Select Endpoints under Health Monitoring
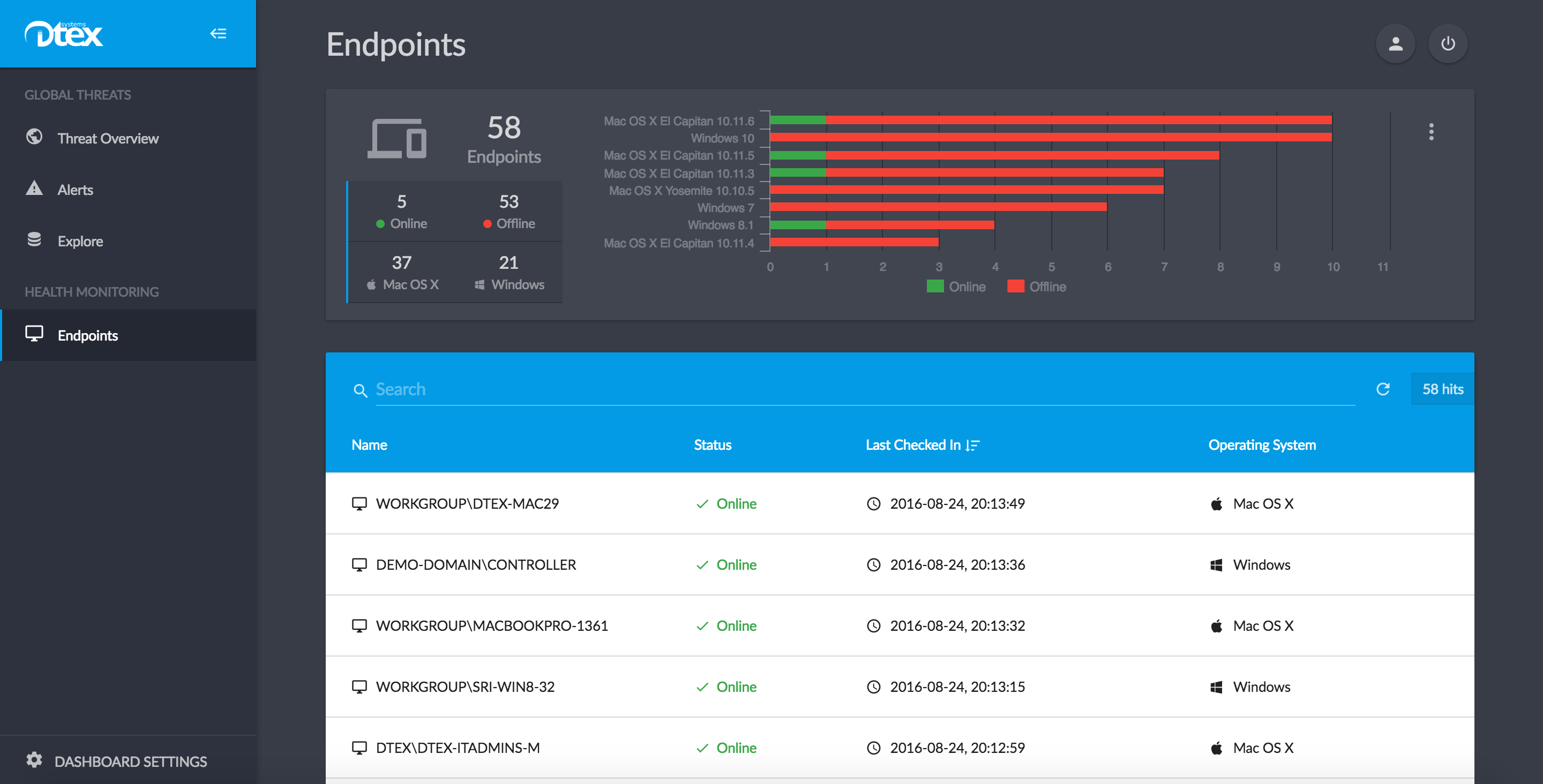The image size is (1543, 784). [x=128, y=335]
